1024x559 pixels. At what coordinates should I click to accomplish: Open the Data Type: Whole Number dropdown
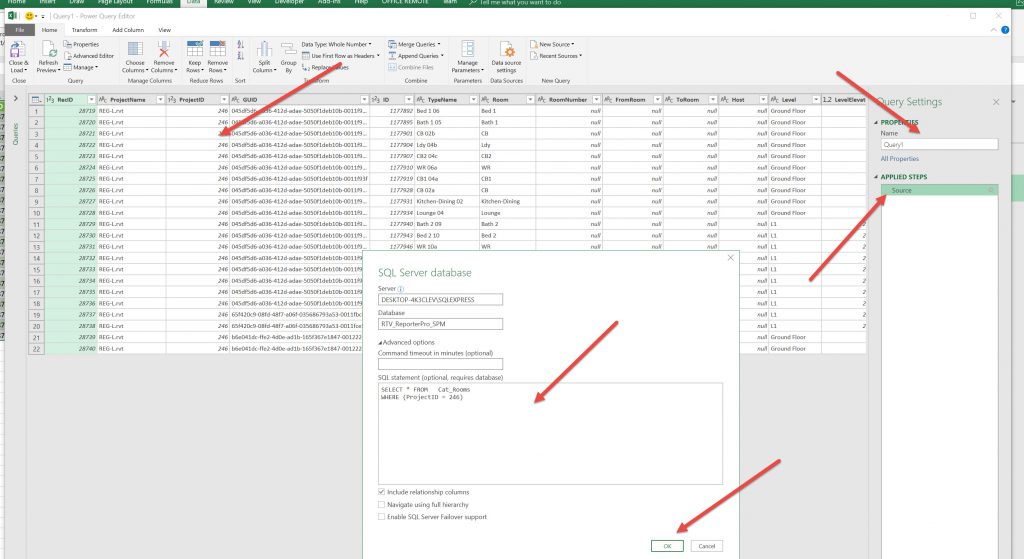(x=338, y=44)
